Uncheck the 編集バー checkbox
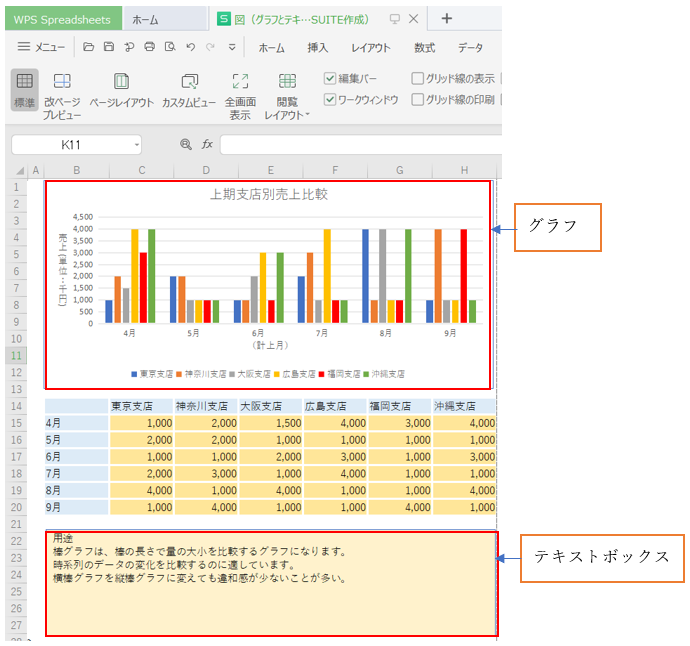 pyautogui.click(x=330, y=78)
